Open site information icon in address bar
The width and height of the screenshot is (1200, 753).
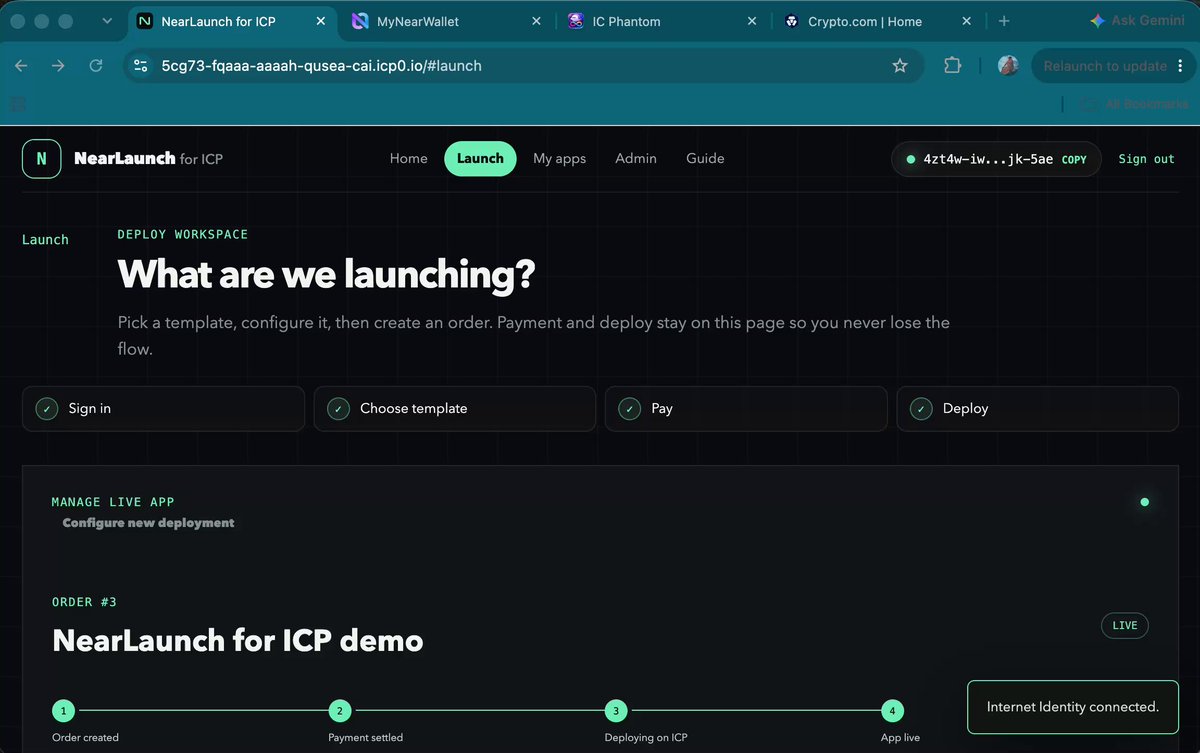[141, 66]
